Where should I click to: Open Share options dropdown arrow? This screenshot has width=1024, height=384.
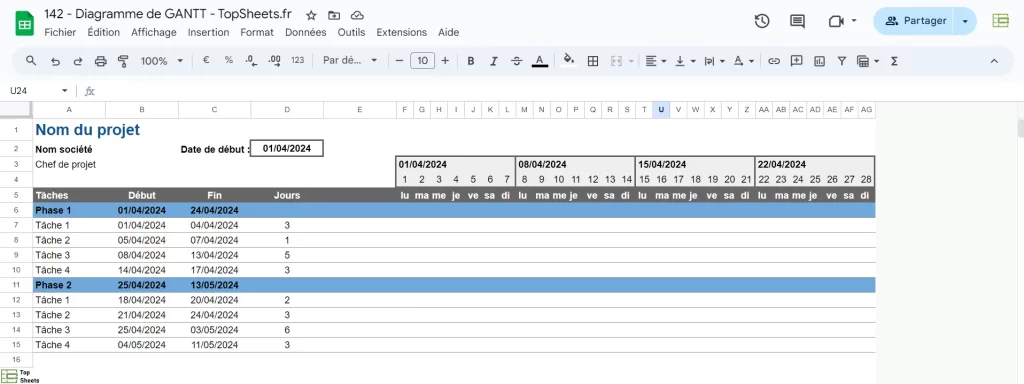[x=965, y=21]
